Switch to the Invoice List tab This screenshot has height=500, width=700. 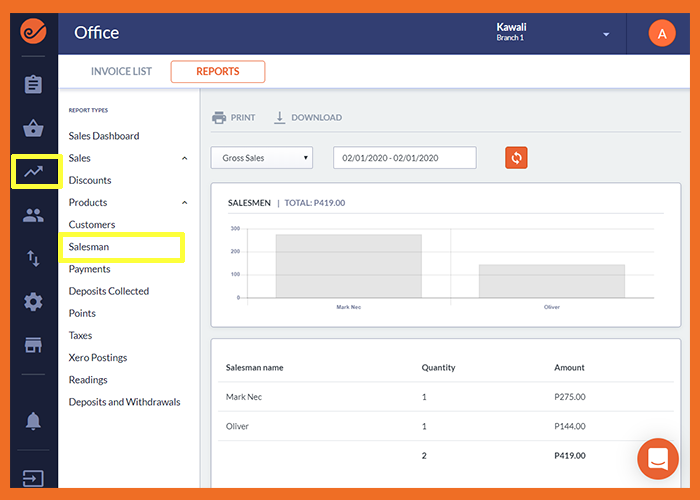pyautogui.click(x=121, y=71)
